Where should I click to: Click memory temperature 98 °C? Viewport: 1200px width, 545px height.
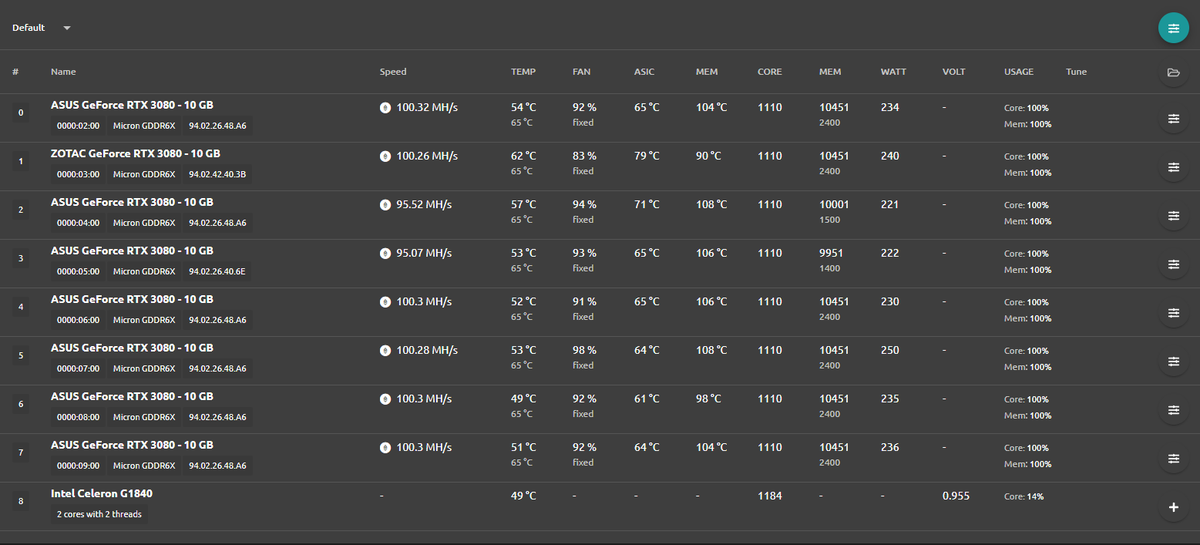pos(709,398)
